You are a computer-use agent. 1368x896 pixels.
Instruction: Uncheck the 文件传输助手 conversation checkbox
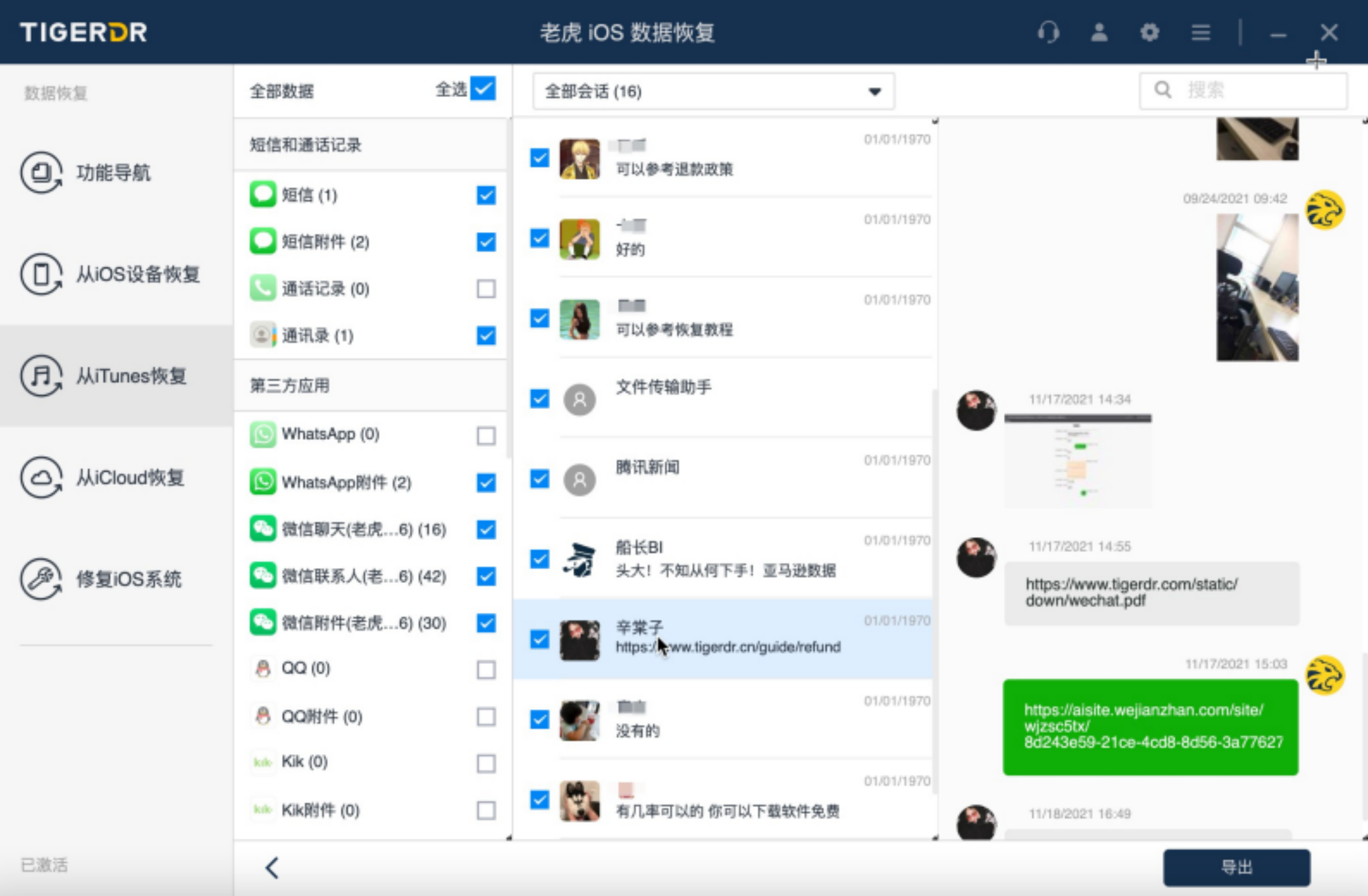540,398
